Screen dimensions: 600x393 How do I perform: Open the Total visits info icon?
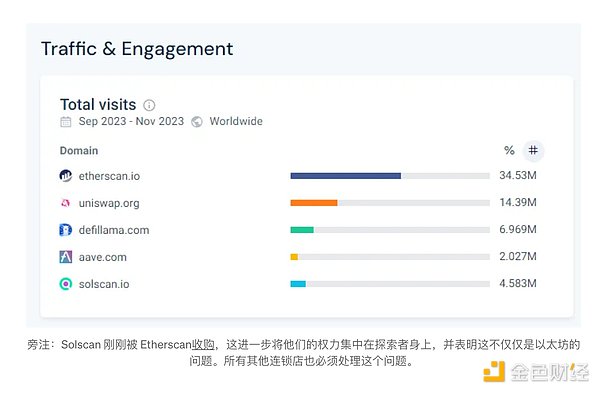pyautogui.click(x=149, y=105)
